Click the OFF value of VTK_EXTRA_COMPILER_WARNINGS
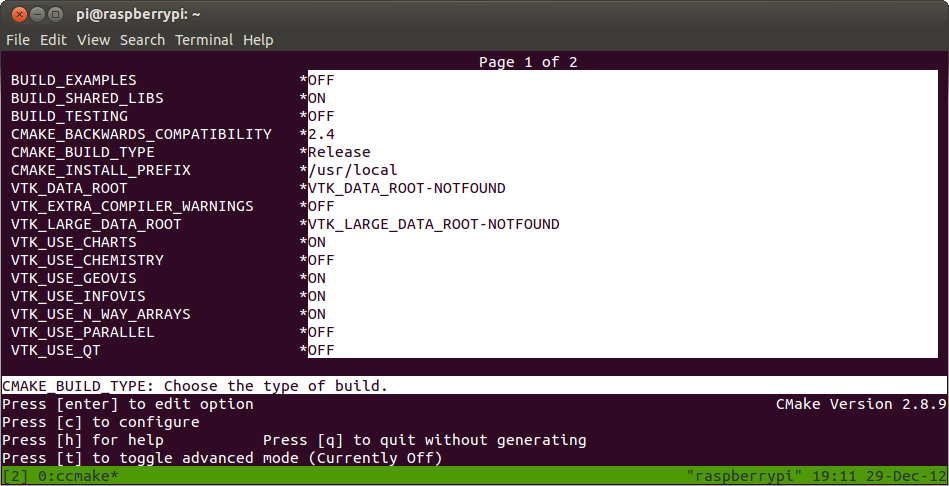949x486 pixels. pyautogui.click(x=321, y=206)
